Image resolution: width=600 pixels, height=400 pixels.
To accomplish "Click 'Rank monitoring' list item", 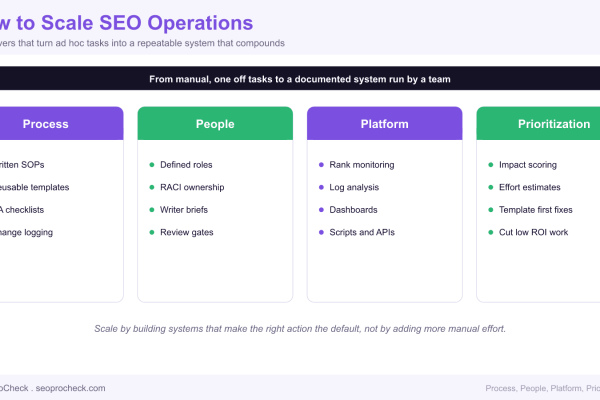I will [x=362, y=165].
